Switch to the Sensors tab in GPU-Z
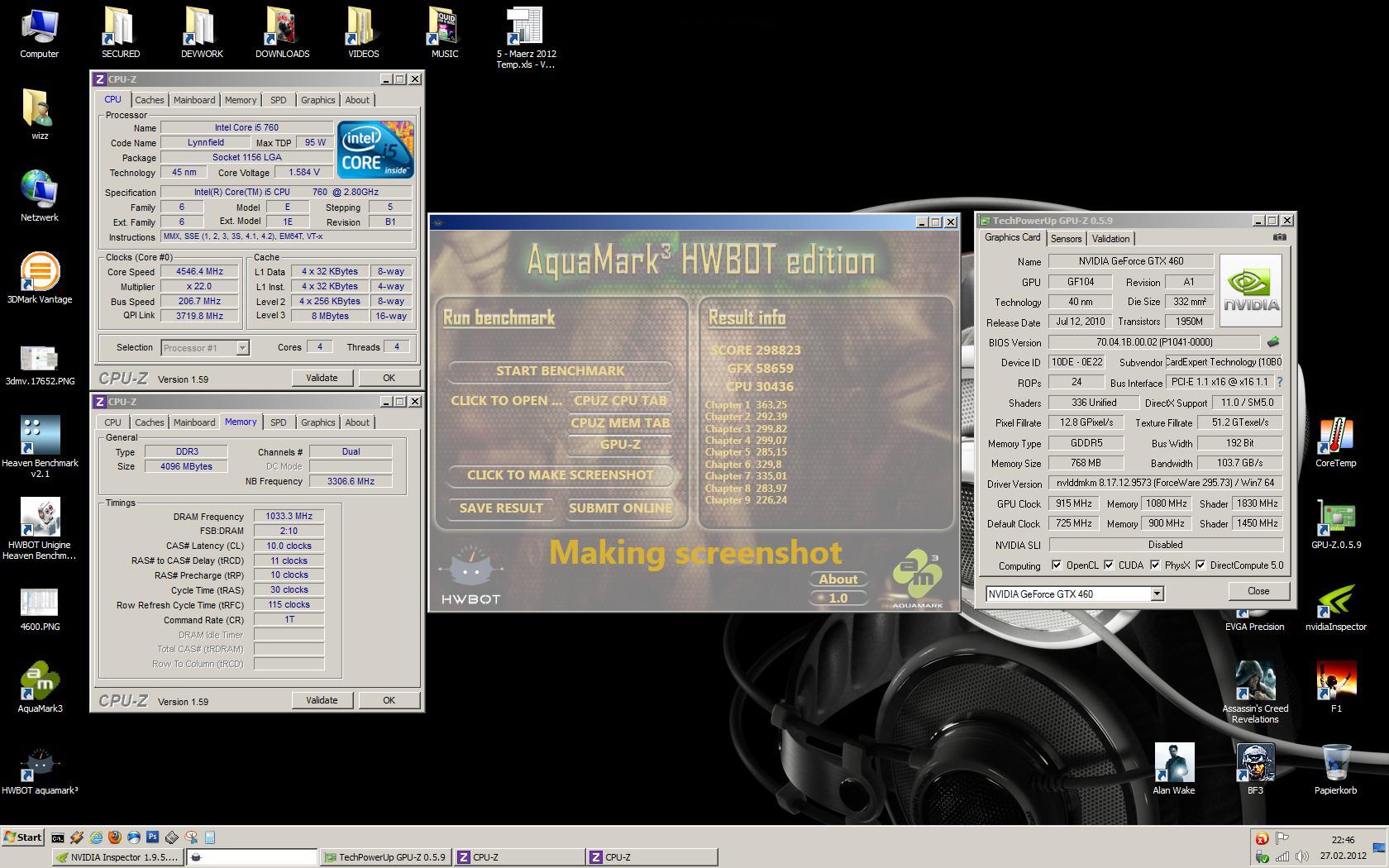 tap(1066, 239)
